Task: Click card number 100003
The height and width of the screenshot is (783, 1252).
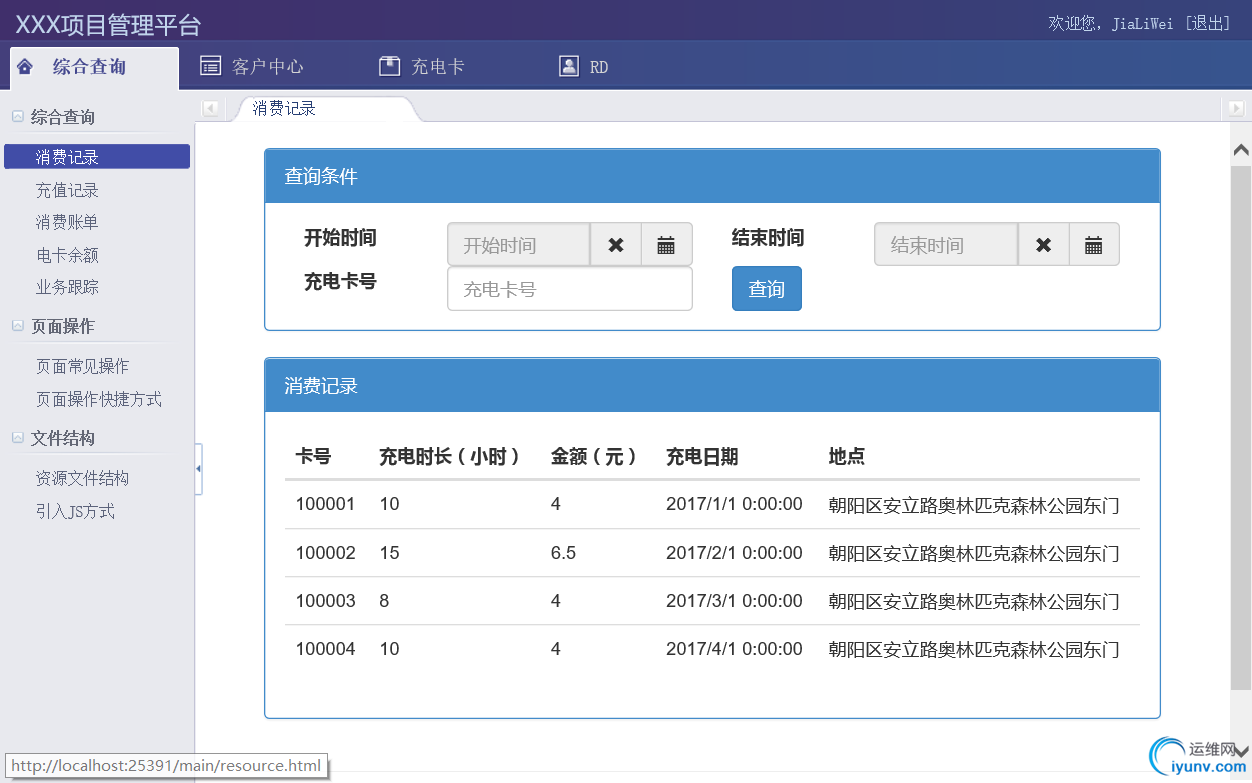Action: (325, 601)
